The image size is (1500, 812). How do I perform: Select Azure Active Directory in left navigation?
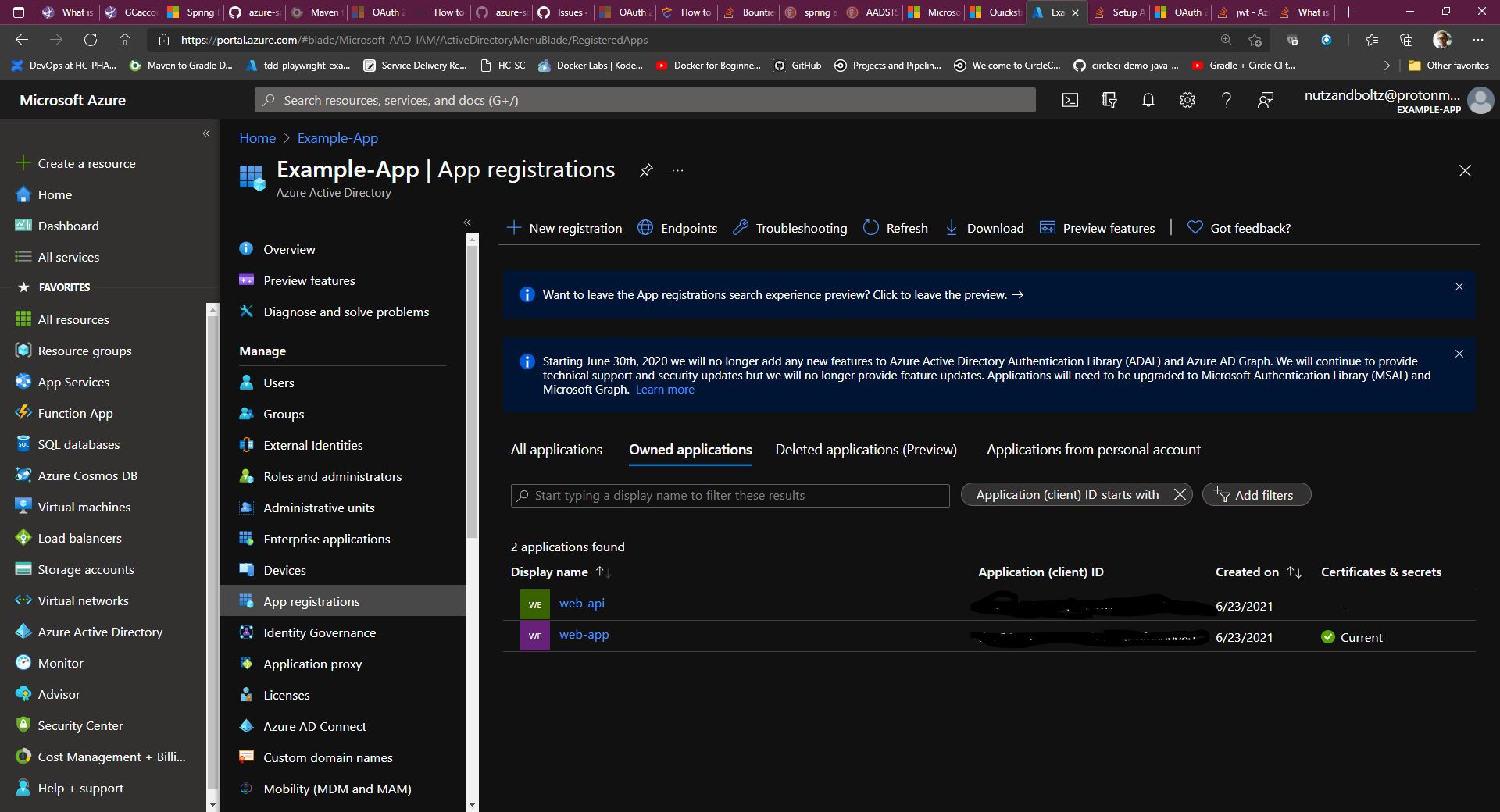[100, 632]
